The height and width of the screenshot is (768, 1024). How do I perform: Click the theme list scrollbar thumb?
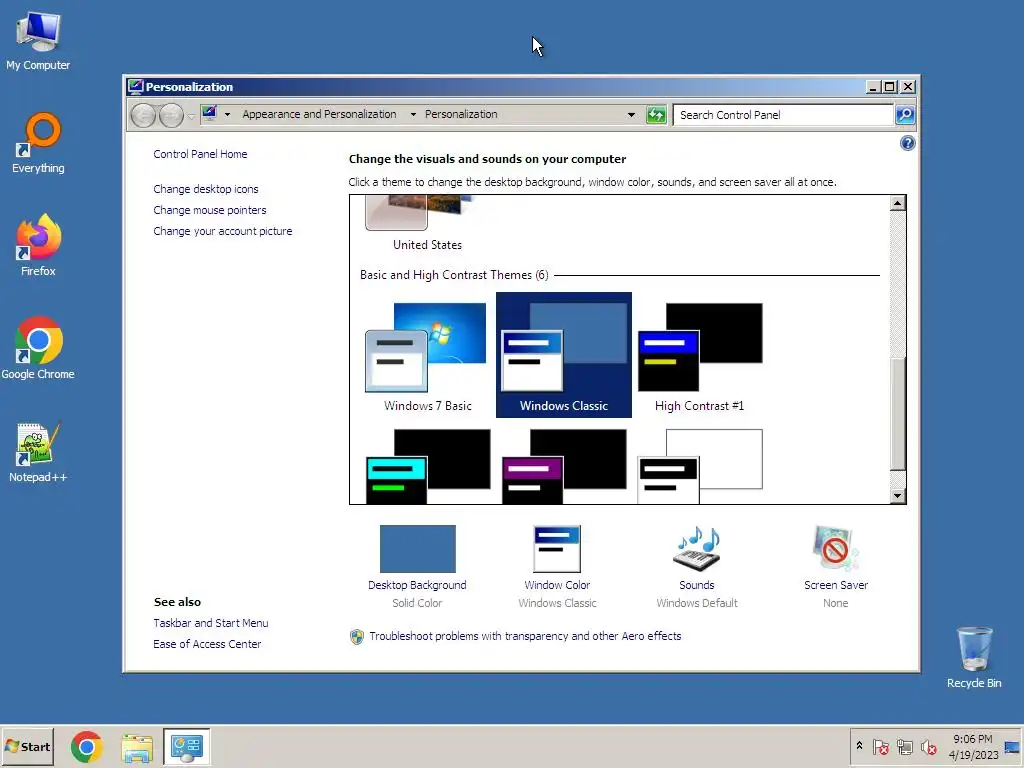coord(897,413)
